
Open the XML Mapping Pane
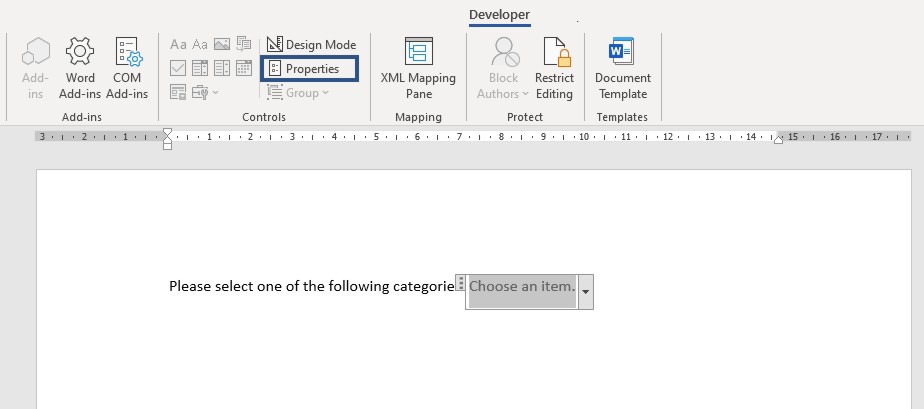coord(418,68)
